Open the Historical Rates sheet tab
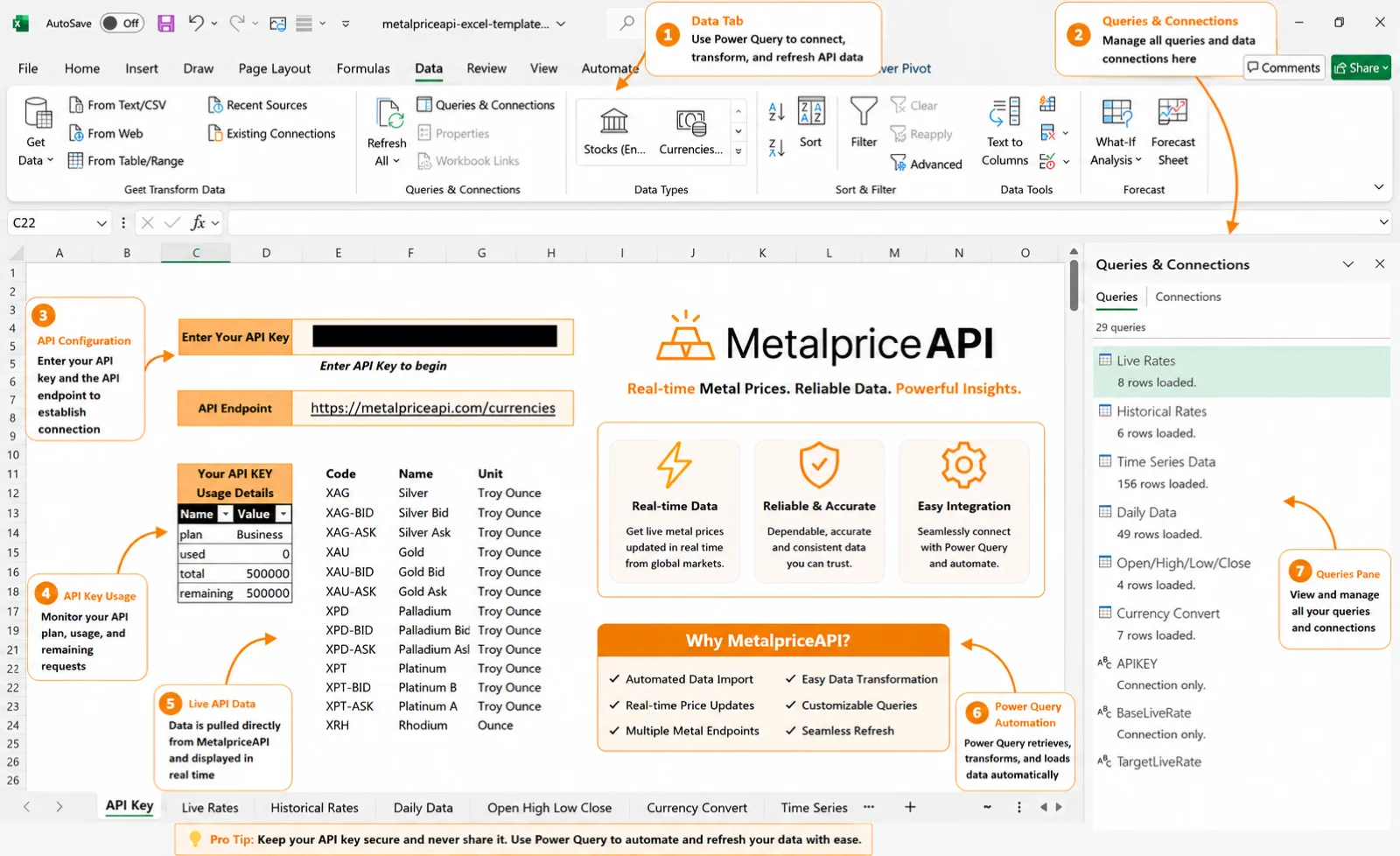The width and height of the screenshot is (1400, 856). tap(314, 808)
